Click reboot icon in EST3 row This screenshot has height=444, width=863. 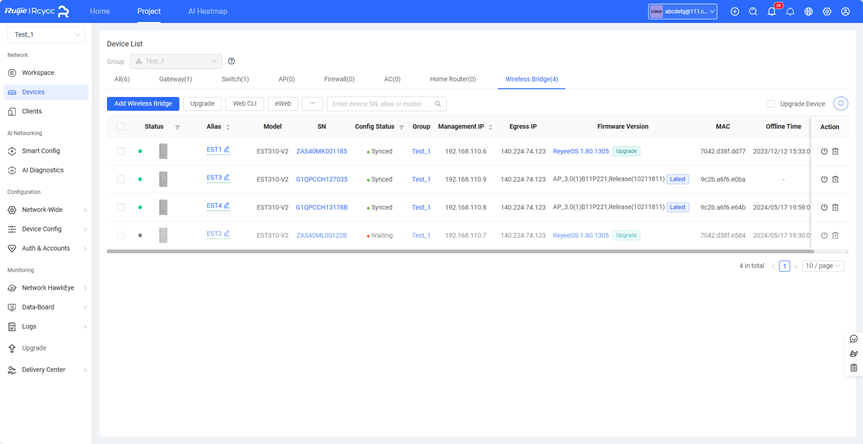coord(824,179)
